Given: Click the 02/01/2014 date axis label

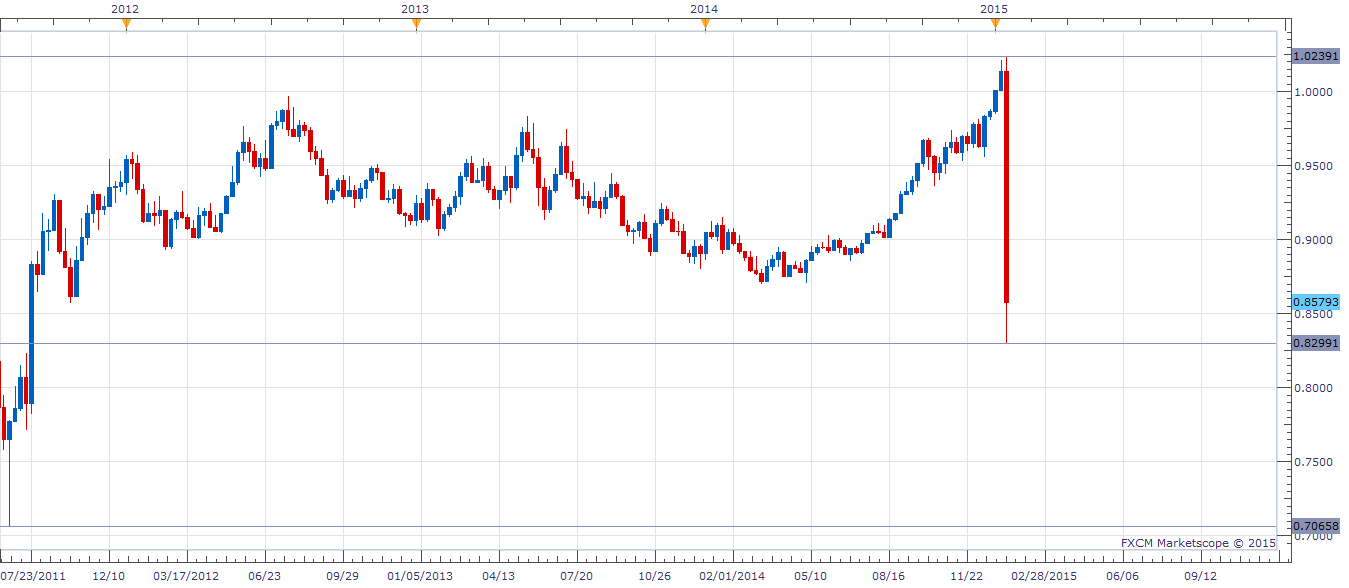Looking at the screenshot, I should (x=732, y=576).
